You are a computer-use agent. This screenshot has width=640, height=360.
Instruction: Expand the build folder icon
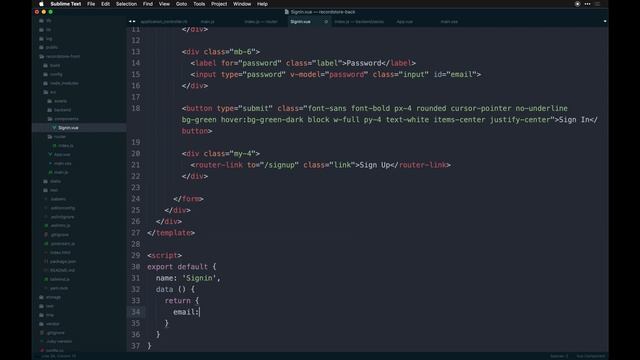[45, 65]
